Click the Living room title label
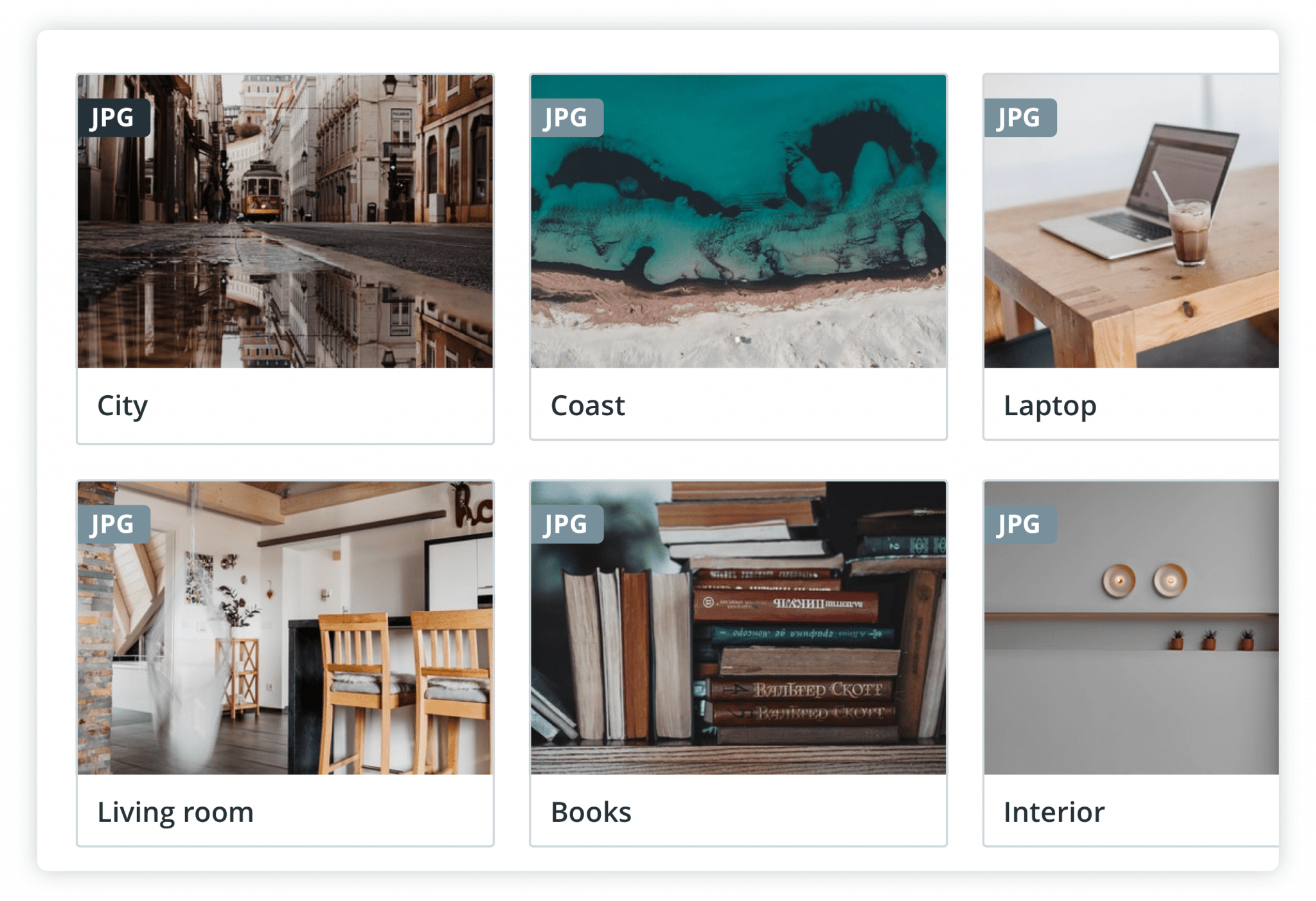The height and width of the screenshot is (901, 1316). tap(175, 812)
